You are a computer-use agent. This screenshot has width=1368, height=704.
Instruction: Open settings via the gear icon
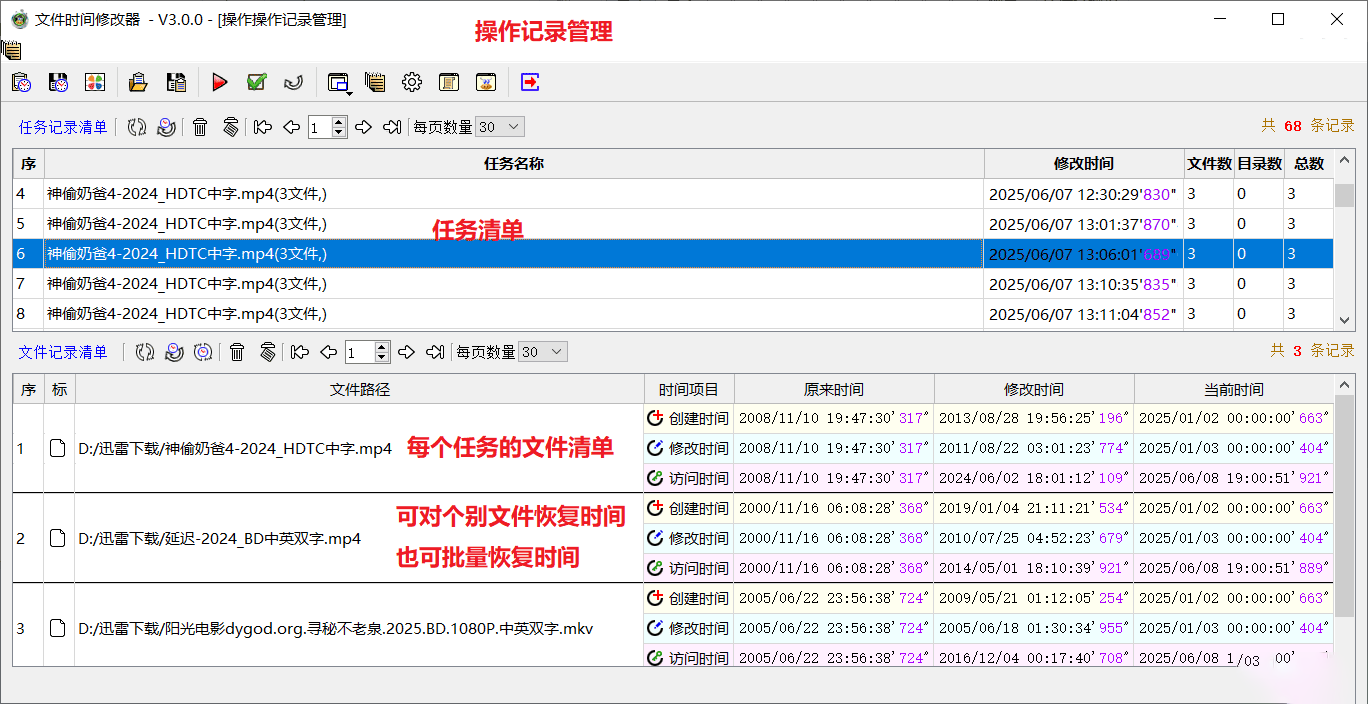click(412, 82)
